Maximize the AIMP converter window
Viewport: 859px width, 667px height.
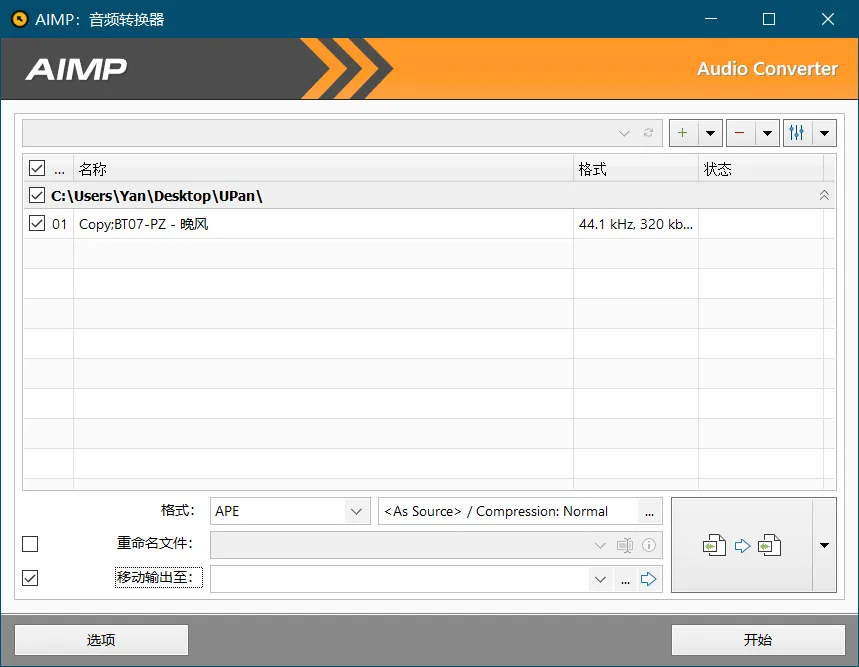(x=769, y=19)
